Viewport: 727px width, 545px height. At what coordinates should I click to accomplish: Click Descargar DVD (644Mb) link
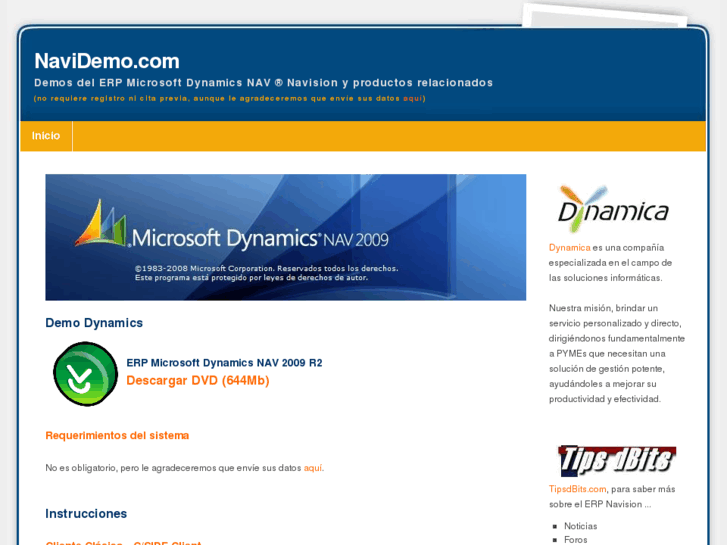pos(198,380)
